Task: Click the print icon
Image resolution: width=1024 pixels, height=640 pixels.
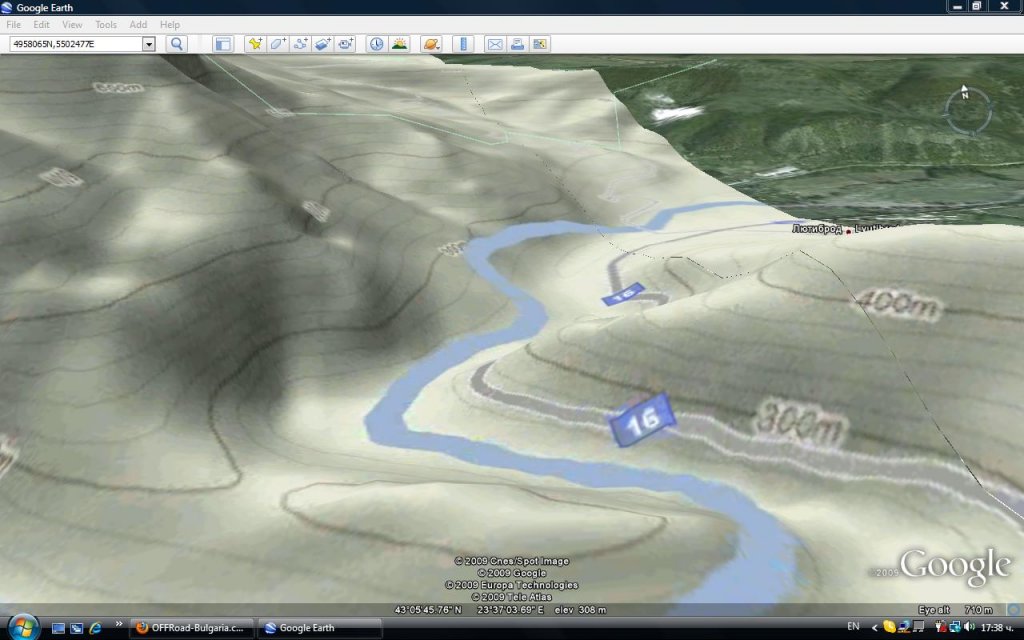Action: tap(517, 44)
